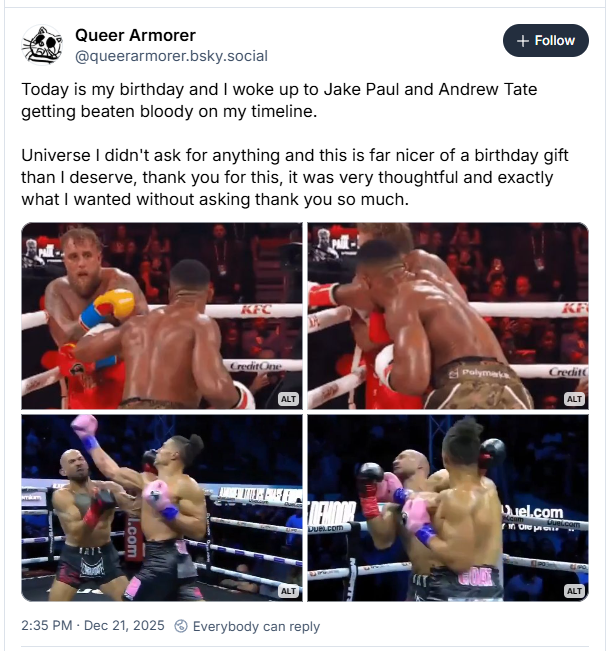Viewport: 611px width, 651px height.
Task: Show ALT text on the top-left image
Action: 288,399
